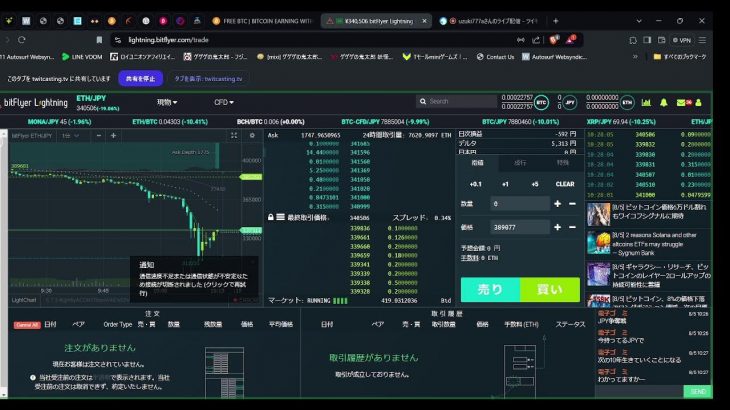The height and width of the screenshot is (410, 730).
Task: Switch to the uzuki777a live stream tab
Action: click(488, 21)
